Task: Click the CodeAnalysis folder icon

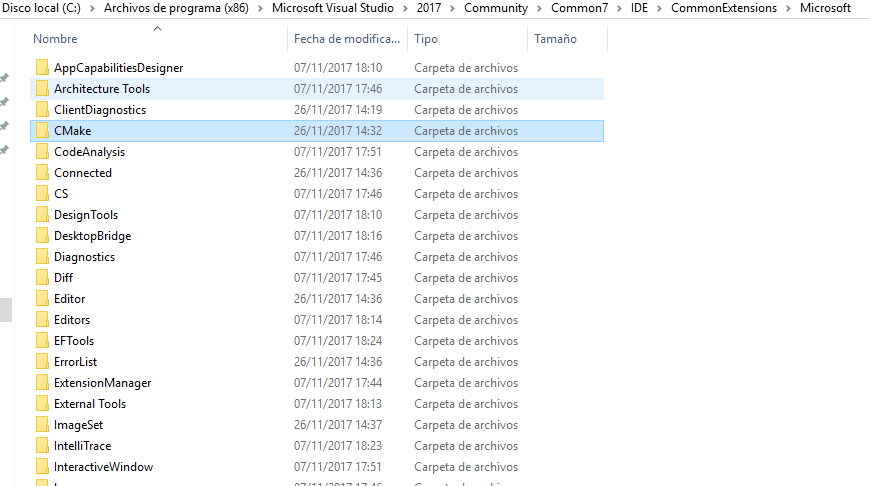Action: (42, 152)
